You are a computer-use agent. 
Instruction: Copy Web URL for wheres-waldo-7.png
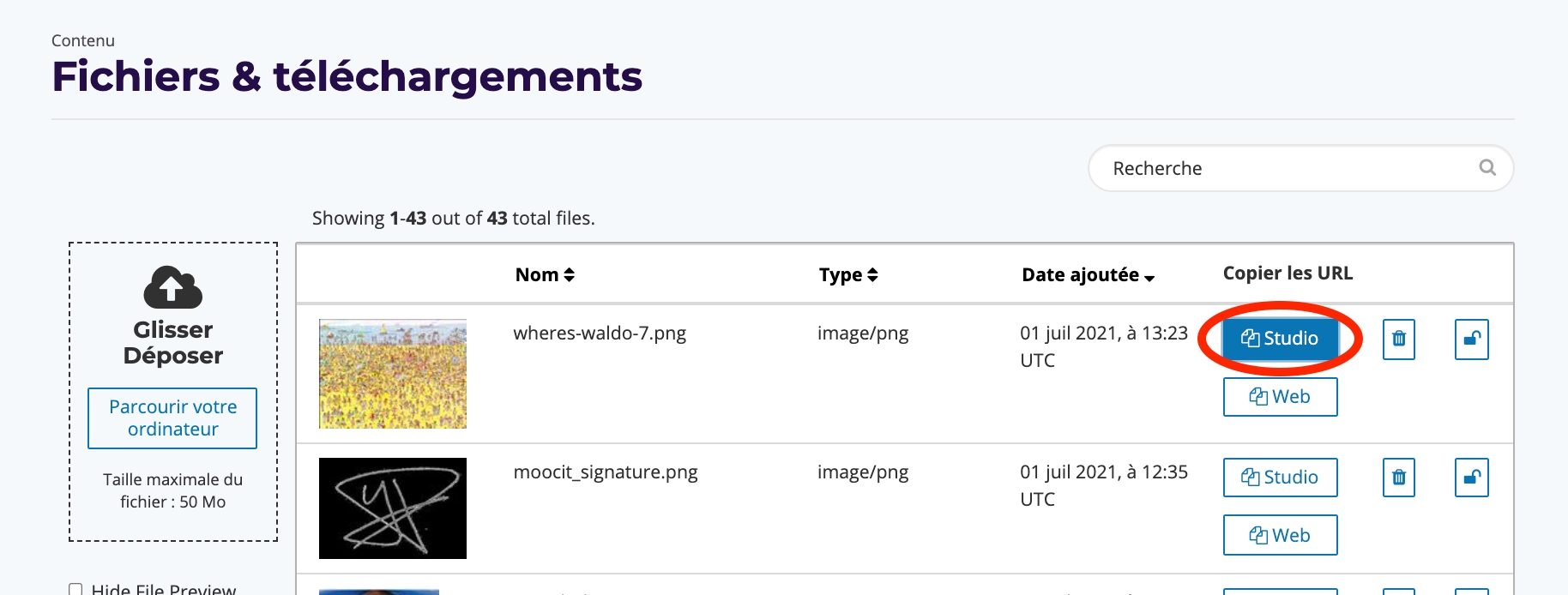coord(1279,397)
